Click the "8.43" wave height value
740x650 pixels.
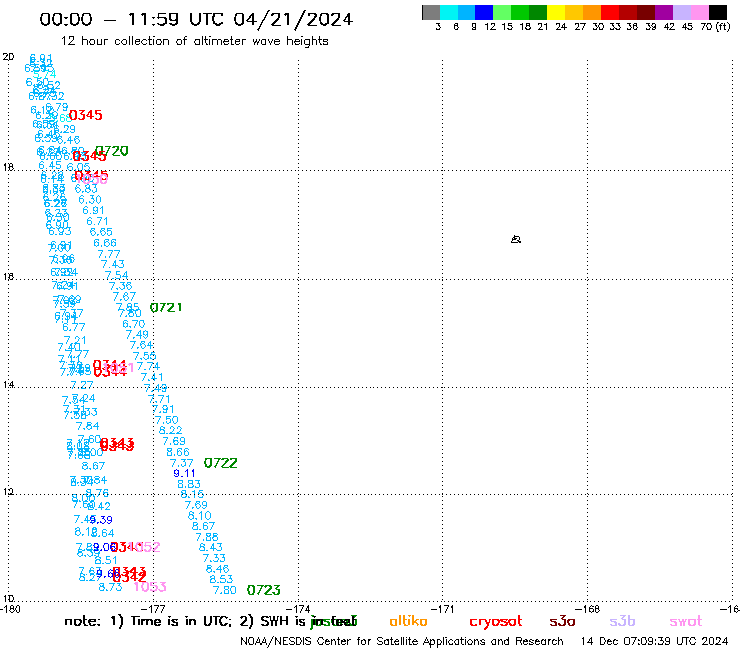click(210, 547)
